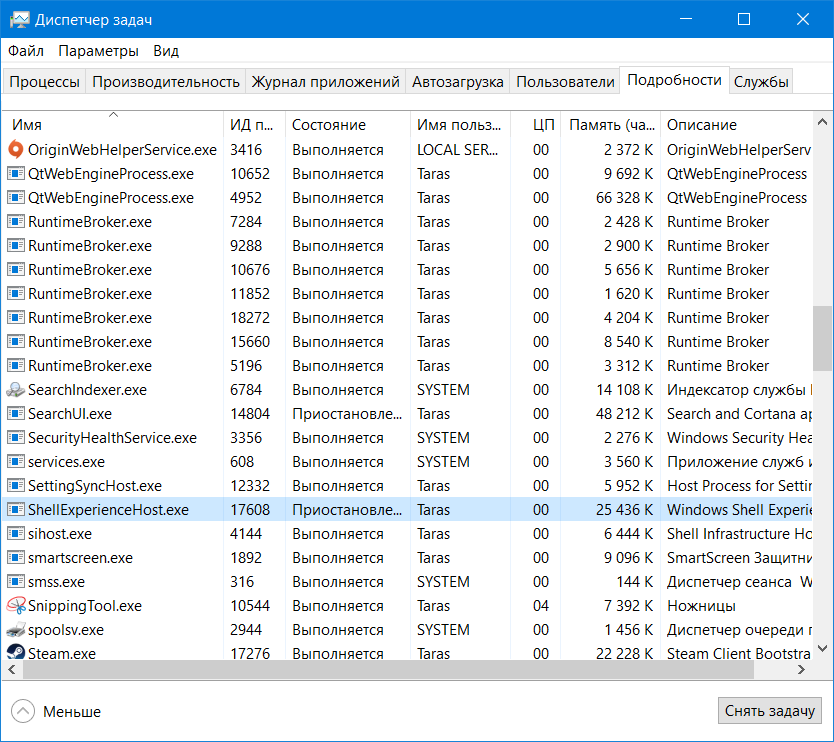This screenshot has height=742, width=834.
Task: Click the PID 17608 cell
Action: (x=250, y=510)
